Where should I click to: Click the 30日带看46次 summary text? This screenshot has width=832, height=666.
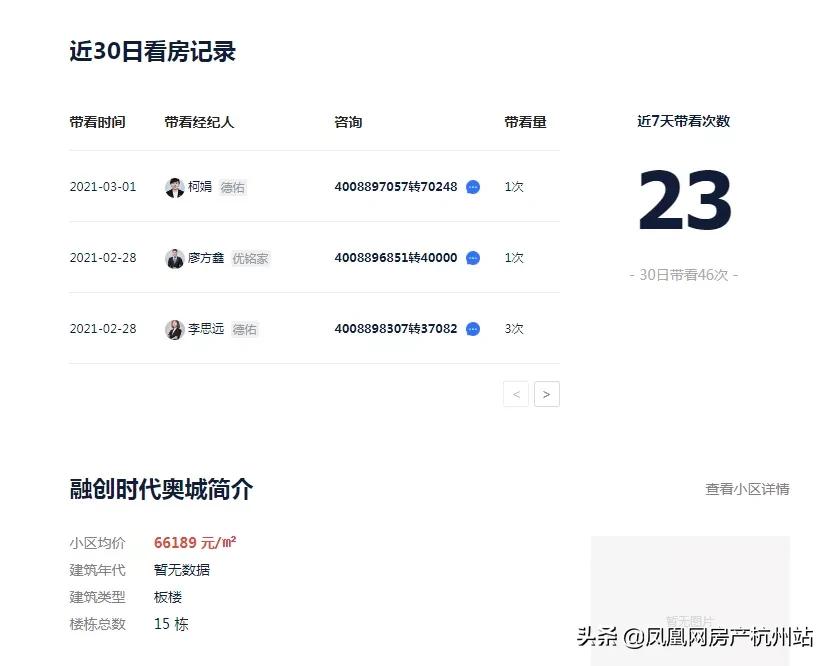pyautogui.click(x=684, y=275)
